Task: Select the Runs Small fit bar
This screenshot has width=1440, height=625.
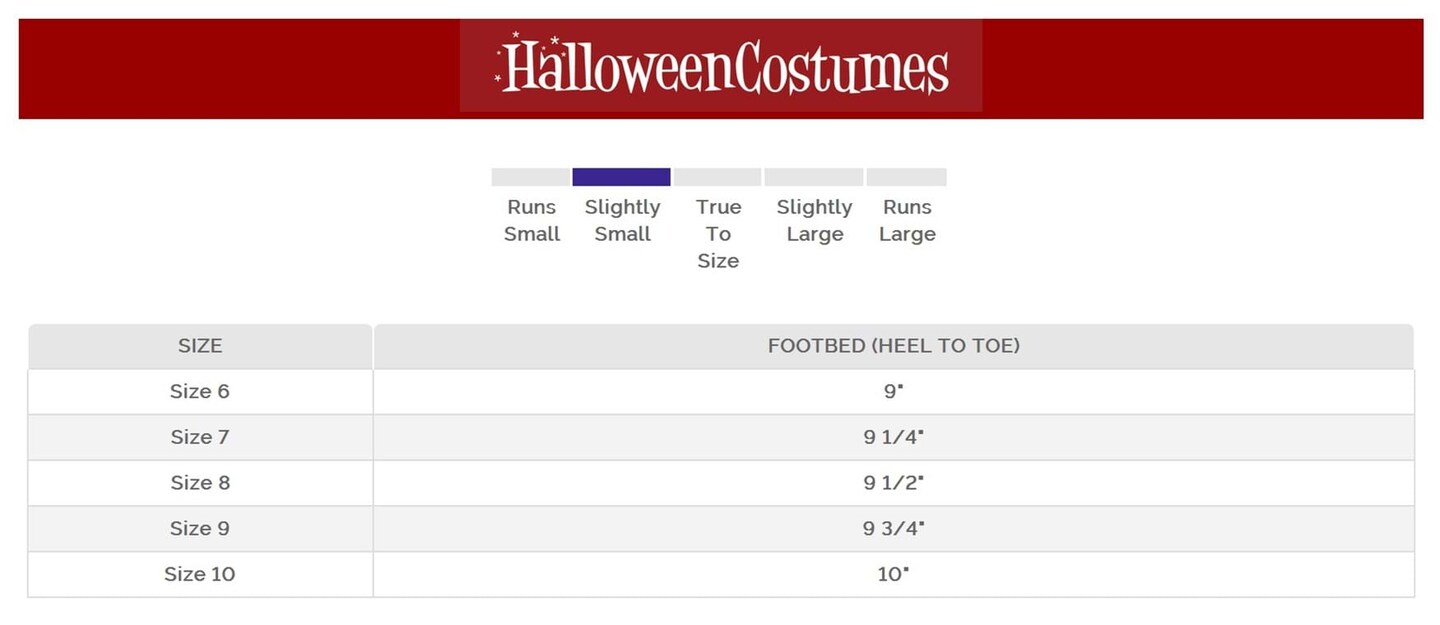Action: 530,177
